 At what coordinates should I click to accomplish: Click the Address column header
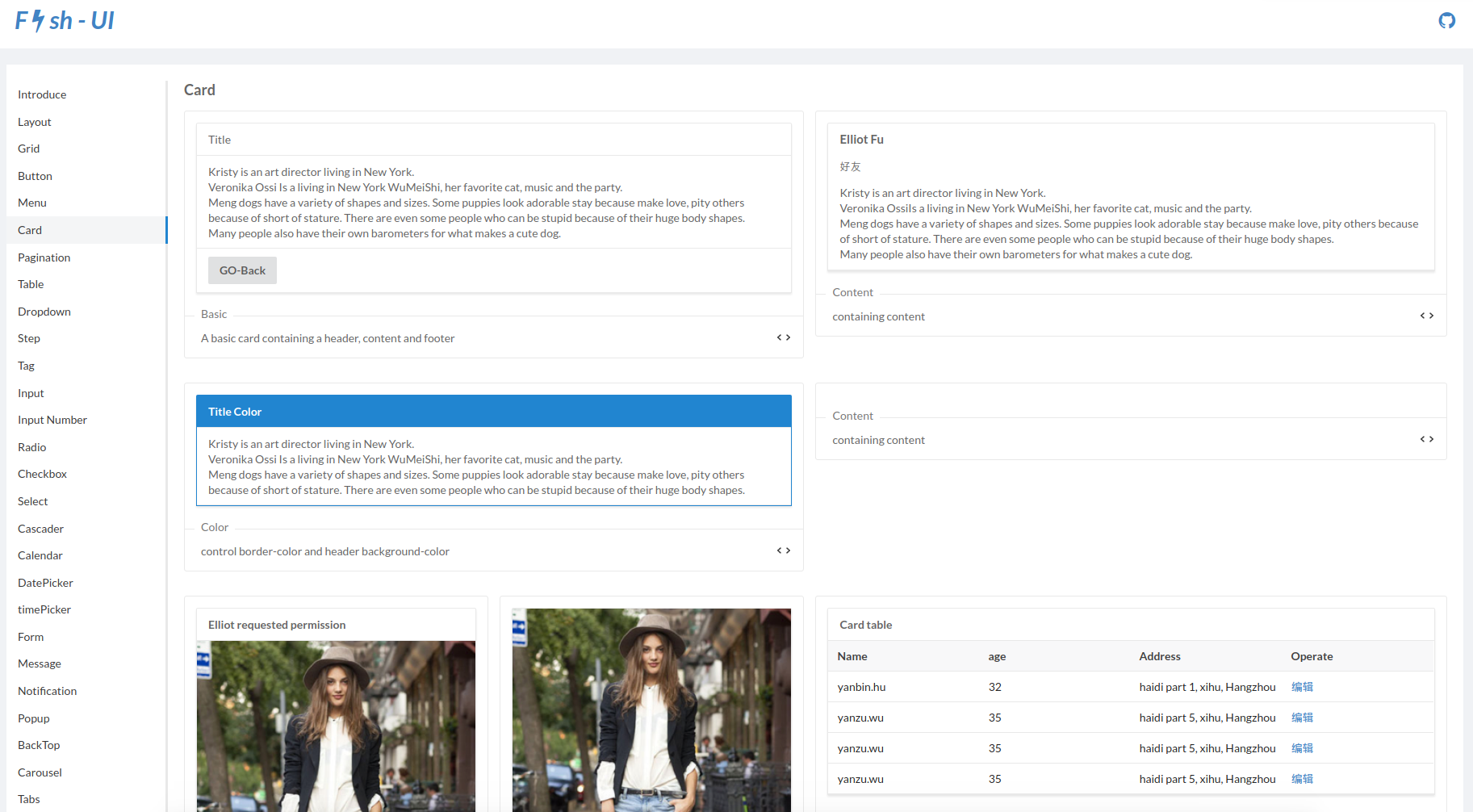tap(1160, 656)
